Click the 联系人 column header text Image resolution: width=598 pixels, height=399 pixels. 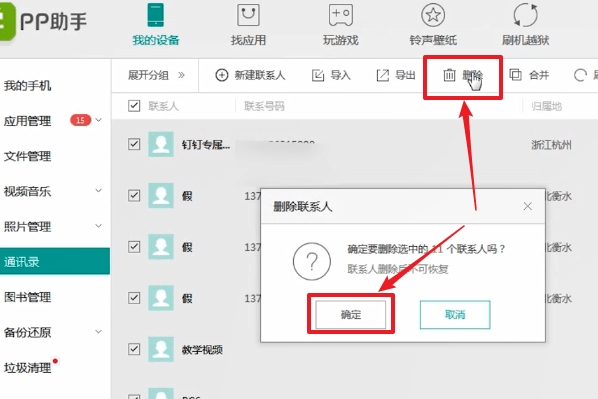coord(163,106)
